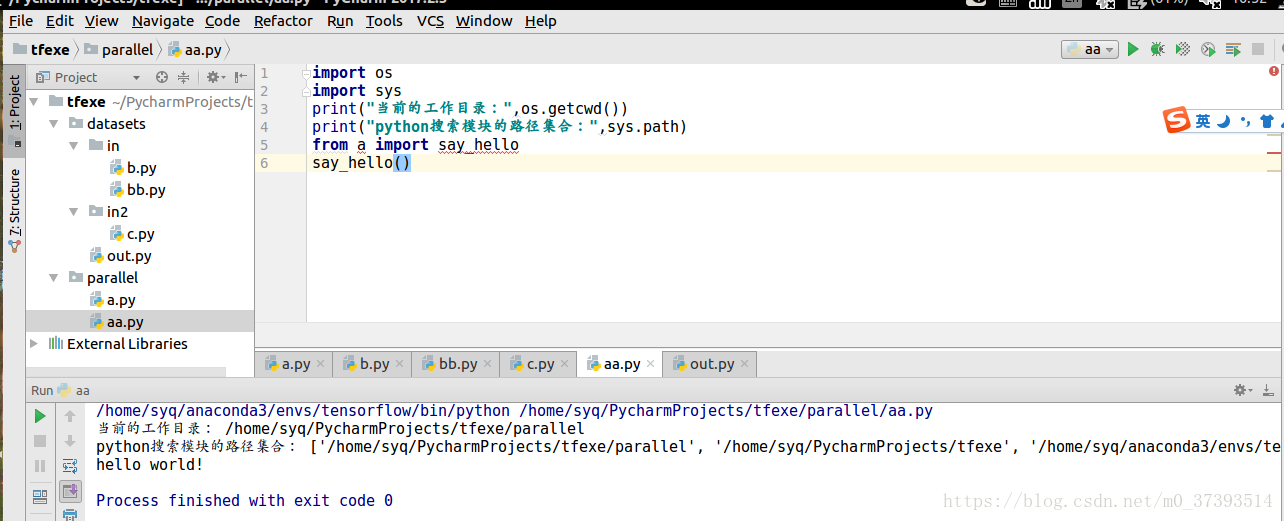Image resolution: width=1284 pixels, height=521 pixels.
Task: Click down-arrow stack trace icon in Run panel
Action: click(70, 441)
